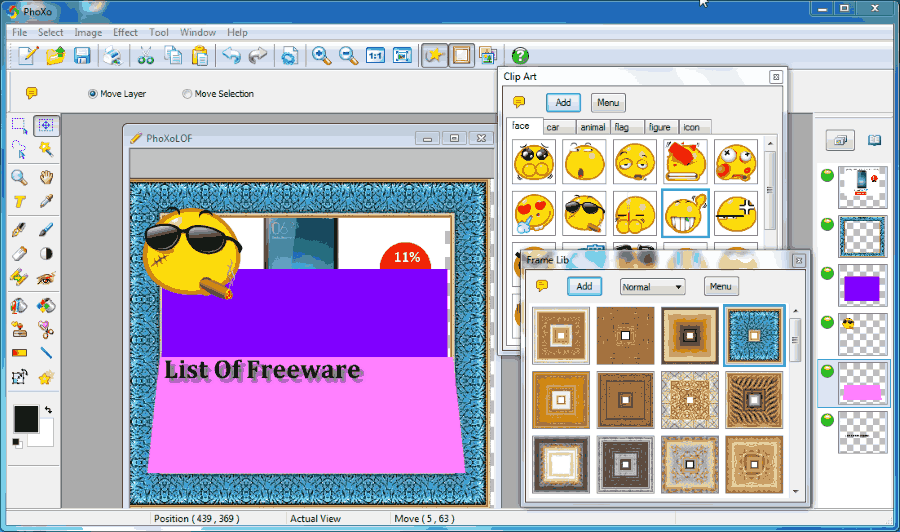Viewport: 900px width, 532px height.
Task: Click Menu button in Clip Art panel
Action: pyautogui.click(x=608, y=103)
